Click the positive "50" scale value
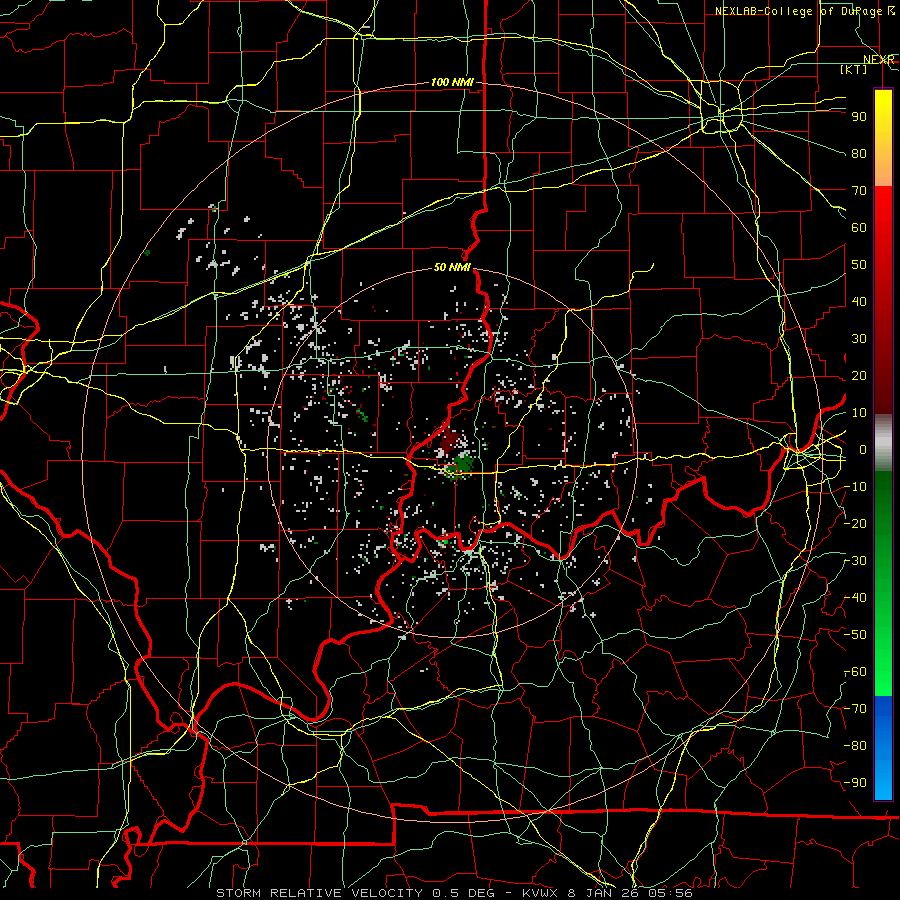 (859, 265)
